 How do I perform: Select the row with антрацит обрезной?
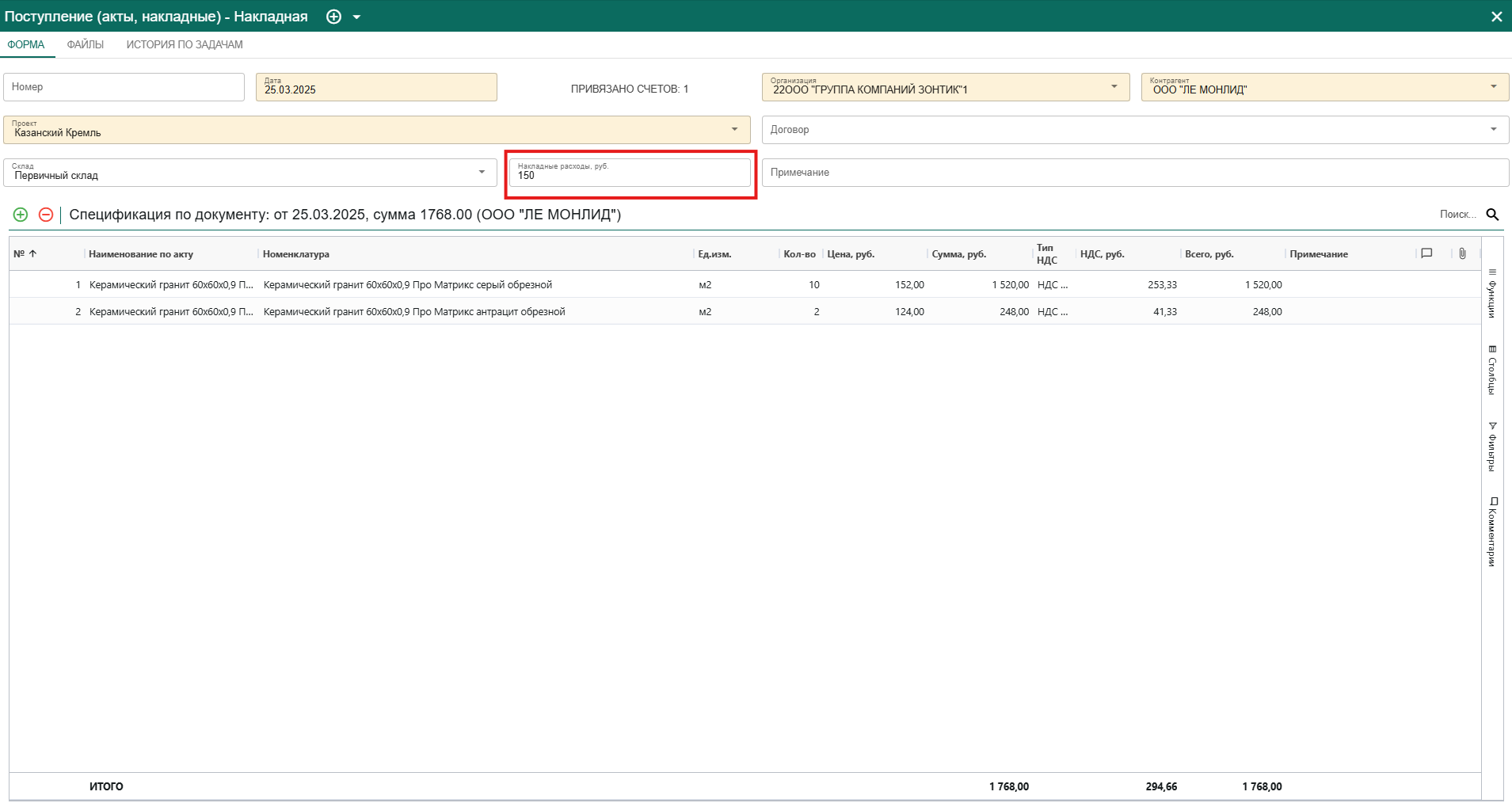pos(414,311)
